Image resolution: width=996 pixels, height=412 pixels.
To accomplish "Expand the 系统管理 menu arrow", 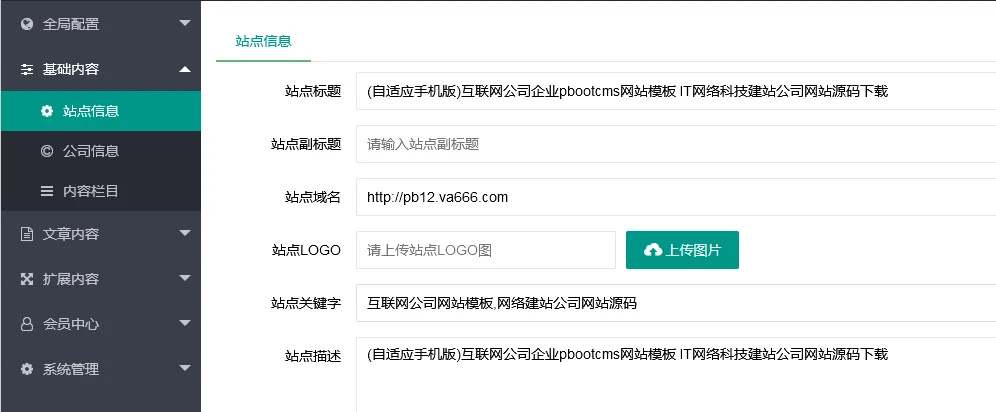I will pos(185,368).
